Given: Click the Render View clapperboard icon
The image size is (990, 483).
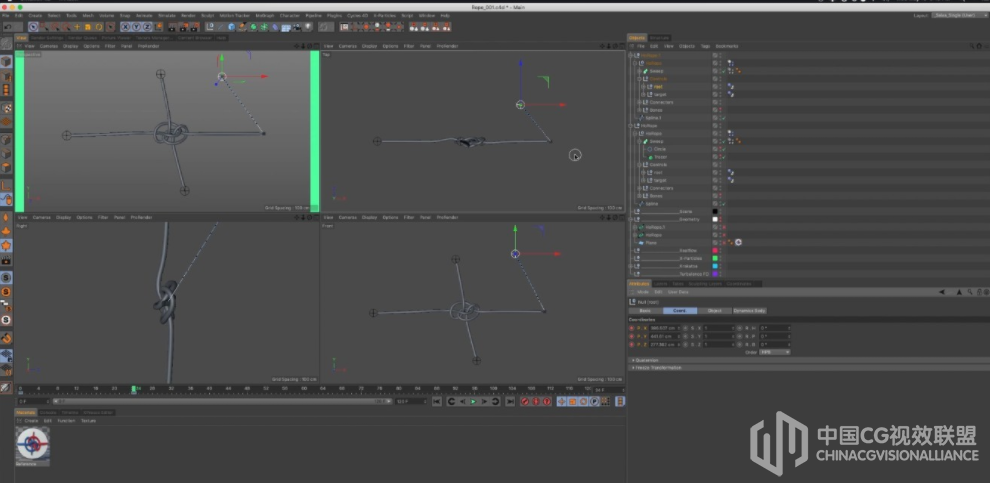Looking at the screenshot, I should (x=172, y=27).
